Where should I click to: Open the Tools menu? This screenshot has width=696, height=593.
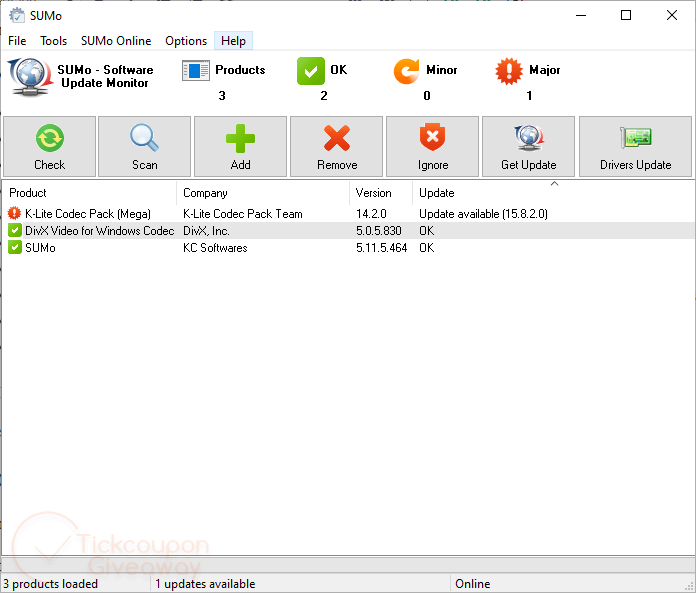[53, 41]
